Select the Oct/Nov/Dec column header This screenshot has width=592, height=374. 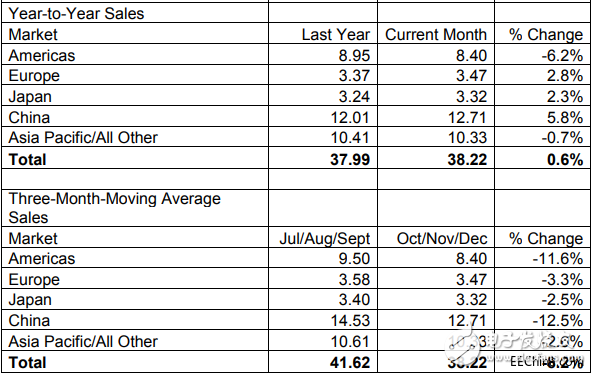(442, 239)
